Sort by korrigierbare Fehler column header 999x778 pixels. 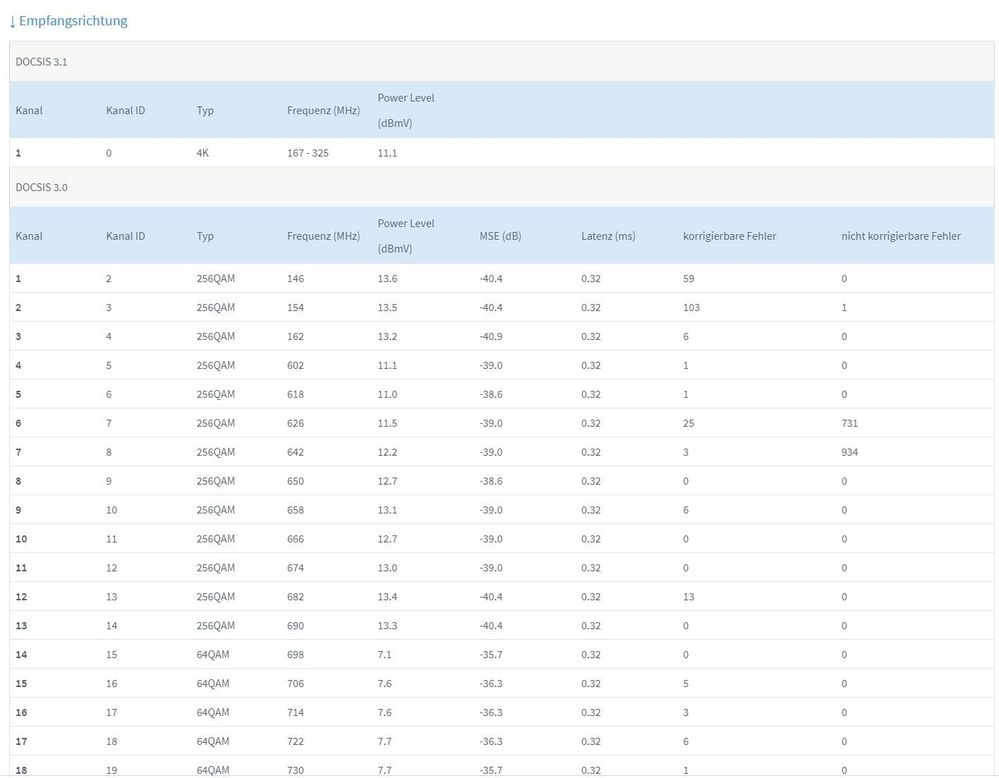(729, 236)
